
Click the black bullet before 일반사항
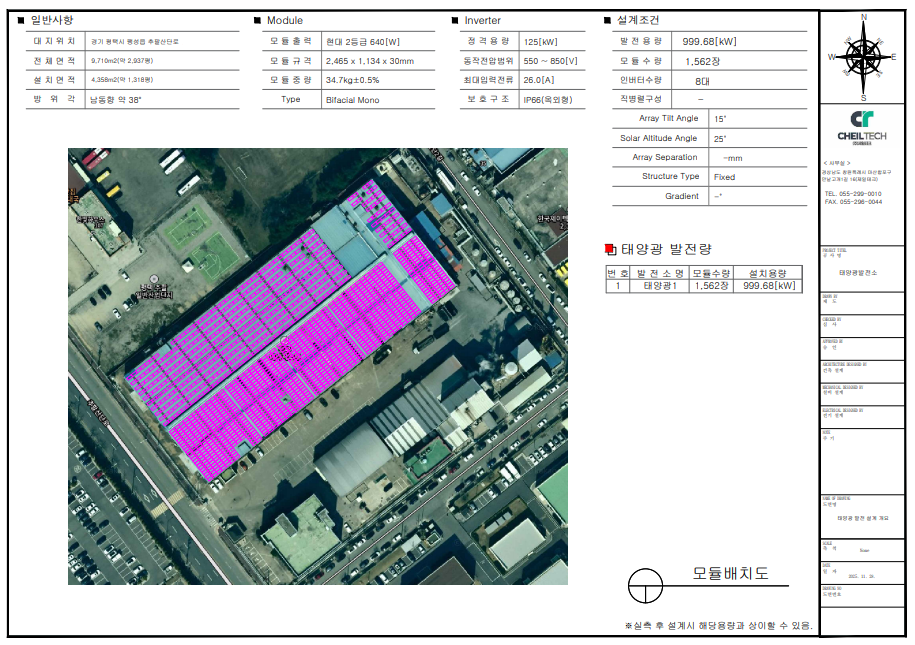[21, 20]
